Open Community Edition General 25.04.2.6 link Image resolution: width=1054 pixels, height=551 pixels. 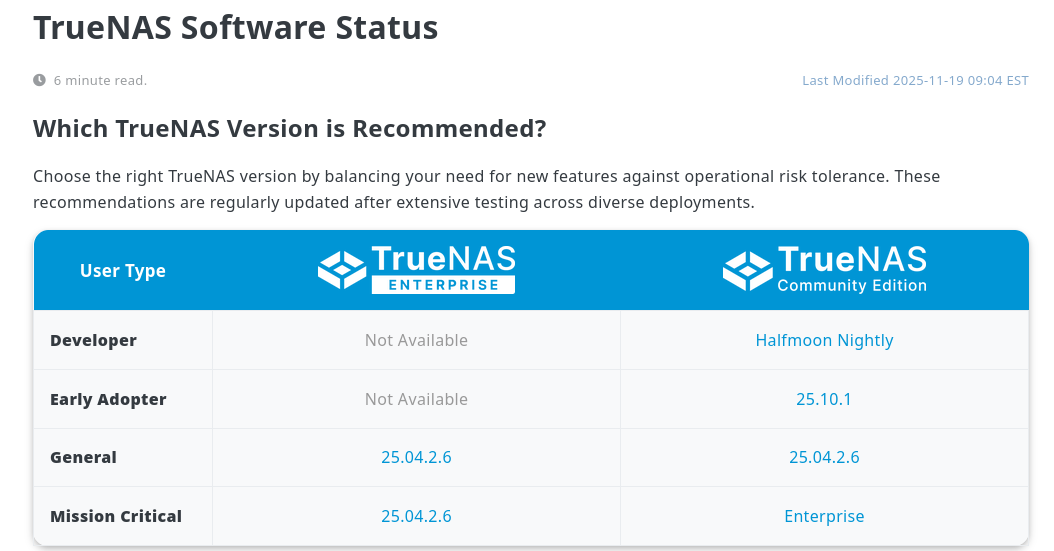[824, 457]
